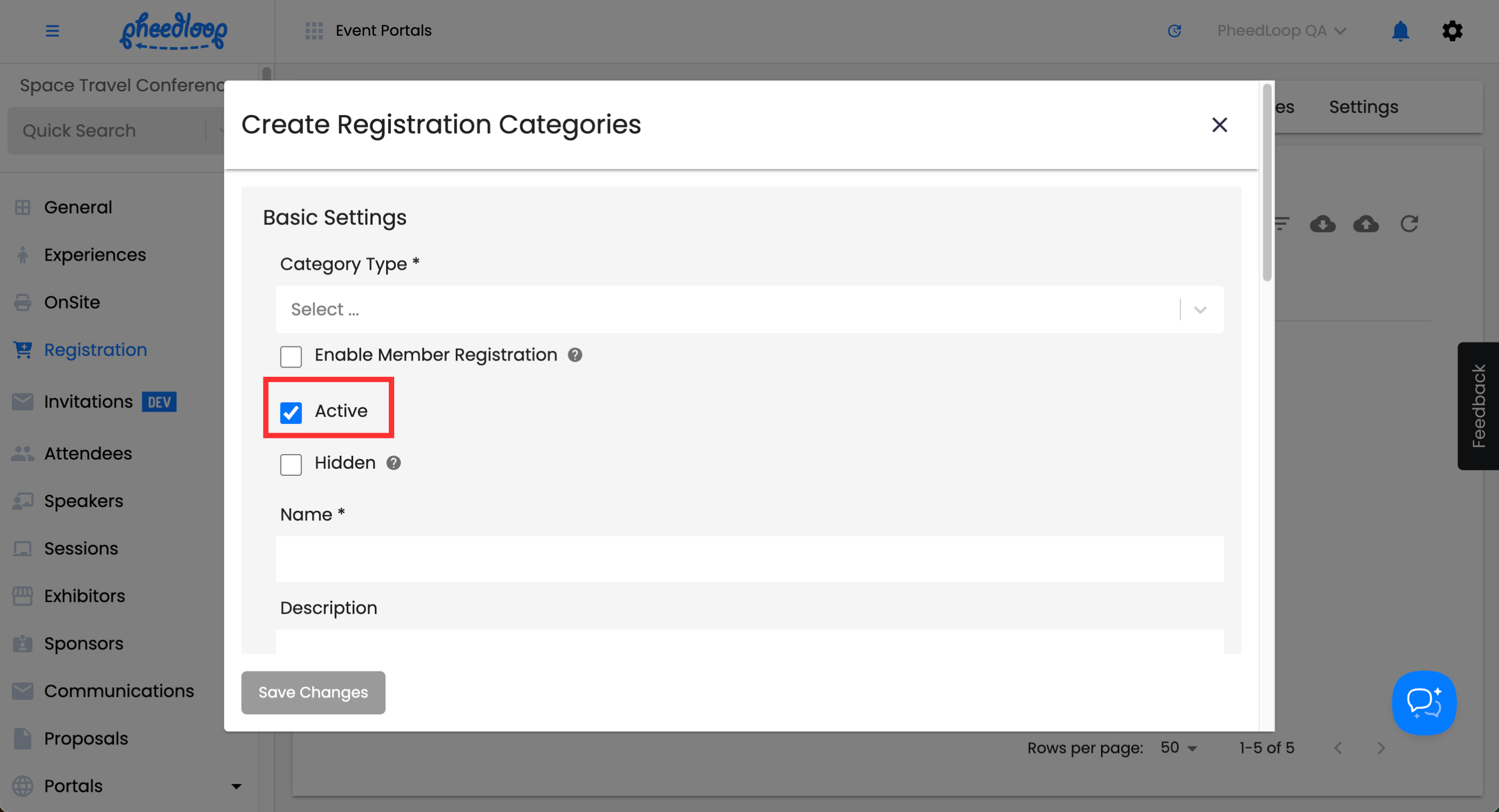
Task: Open Exhibitors in the sidebar
Action: [84, 596]
